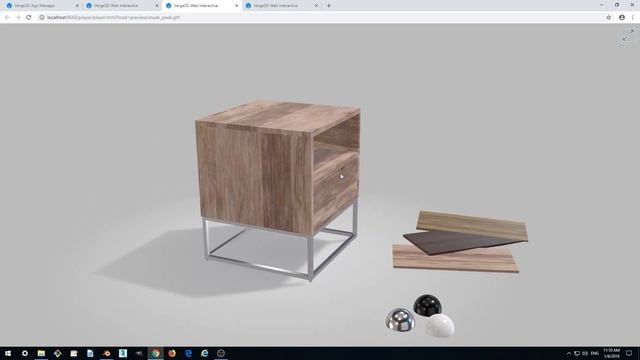The image size is (640, 360).
Task: Open the Verge3D cube icon in taskbar
Action: tap(221, 353)
